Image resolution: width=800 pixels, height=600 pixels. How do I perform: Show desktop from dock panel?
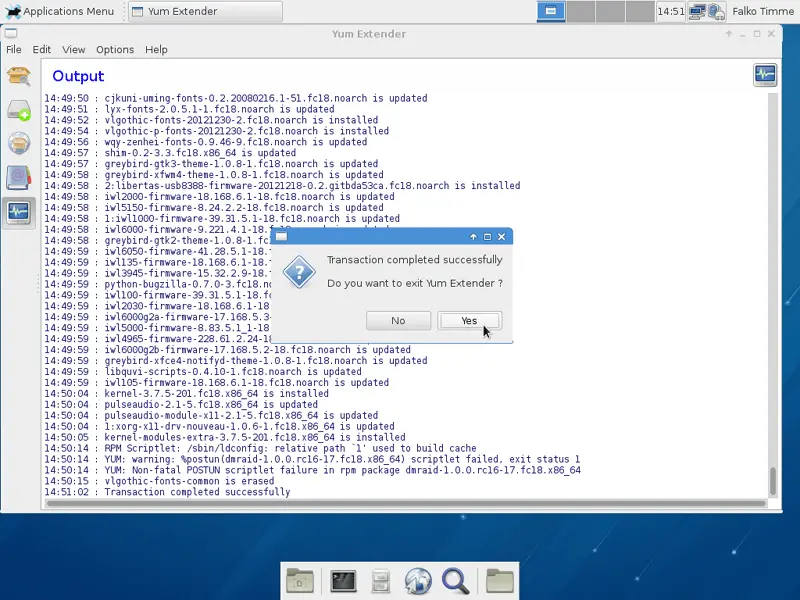[300, 581]
